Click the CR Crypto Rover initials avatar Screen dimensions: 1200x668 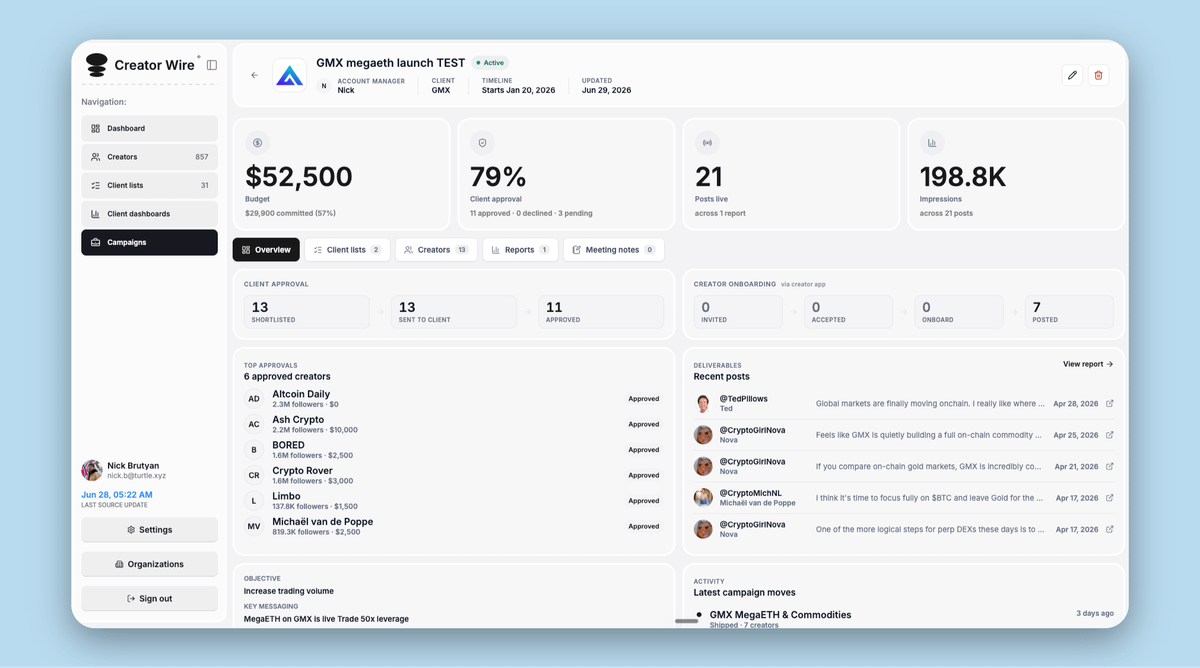point(254,475)
